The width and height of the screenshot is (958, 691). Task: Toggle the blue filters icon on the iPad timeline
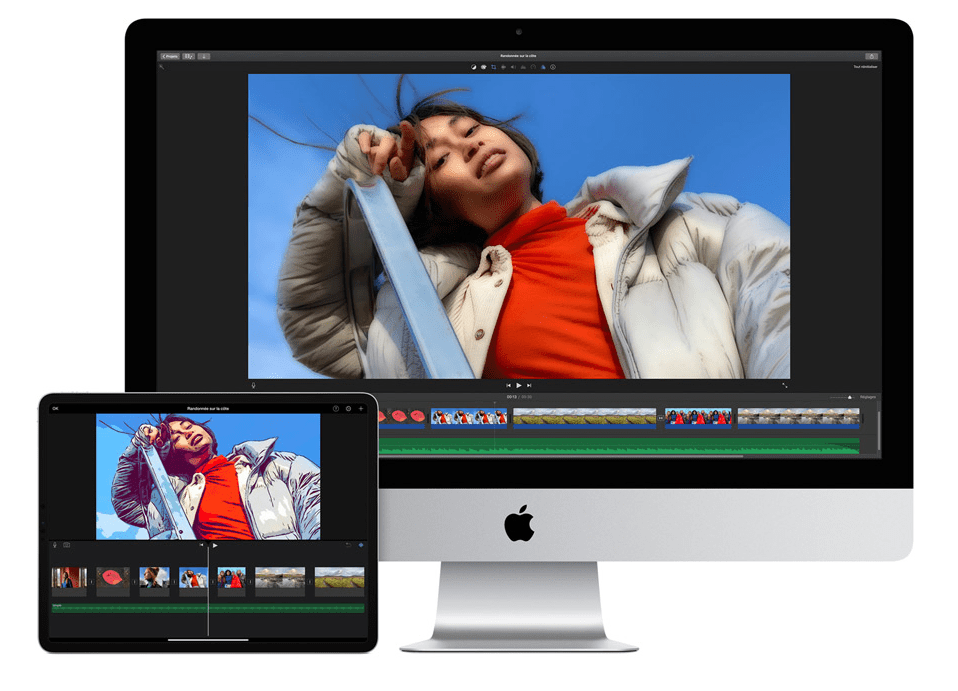click(x=360, y=546)
